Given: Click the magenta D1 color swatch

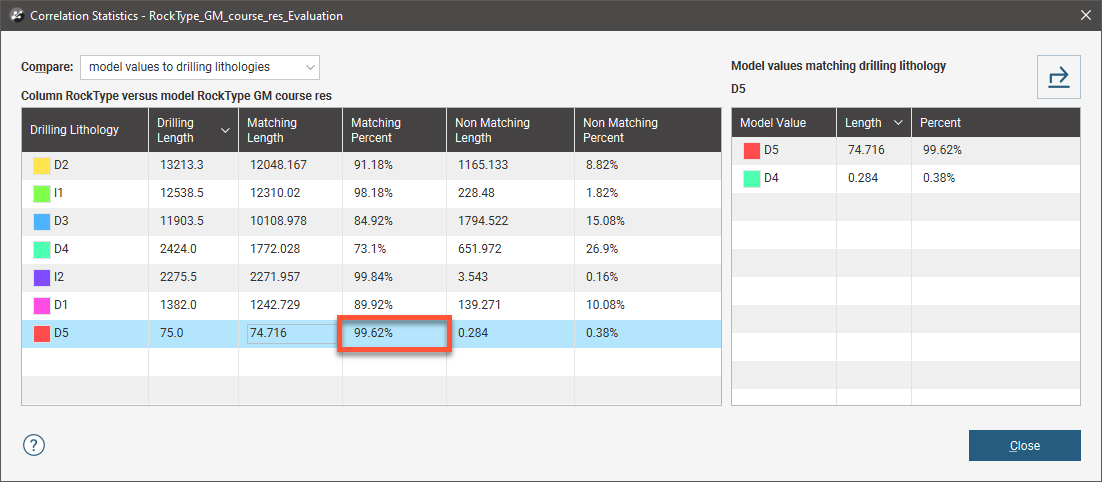Looking at the screenshot, I should (x=42, y=305).
